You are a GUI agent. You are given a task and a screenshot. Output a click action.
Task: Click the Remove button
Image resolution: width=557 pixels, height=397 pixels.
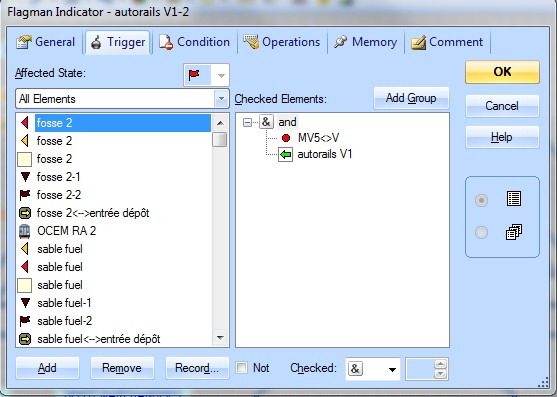(122, 368)
